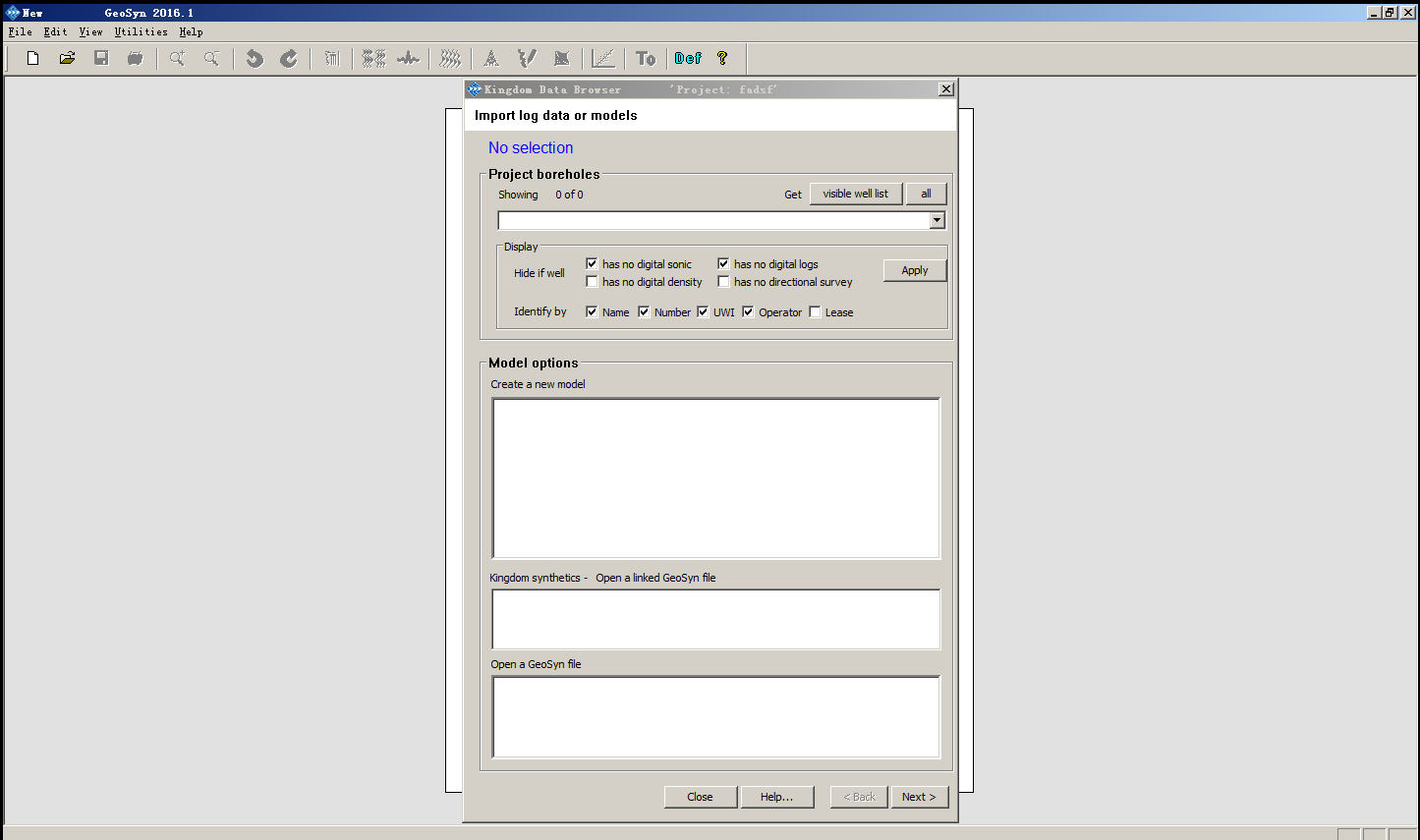Uncheck 'has no digital logs'
This screenshot has width=1420, height=840.
[723, 263]
